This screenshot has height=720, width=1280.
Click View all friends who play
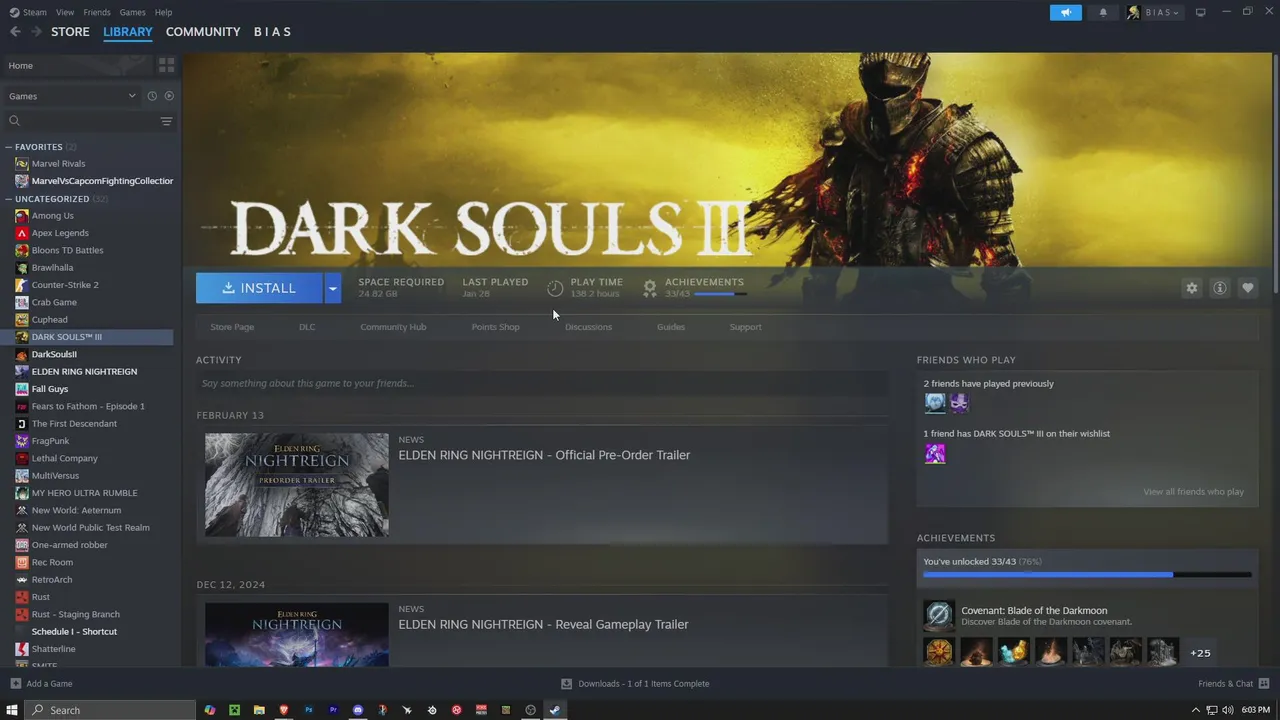pyautogui.click(x=1193, y=492)
